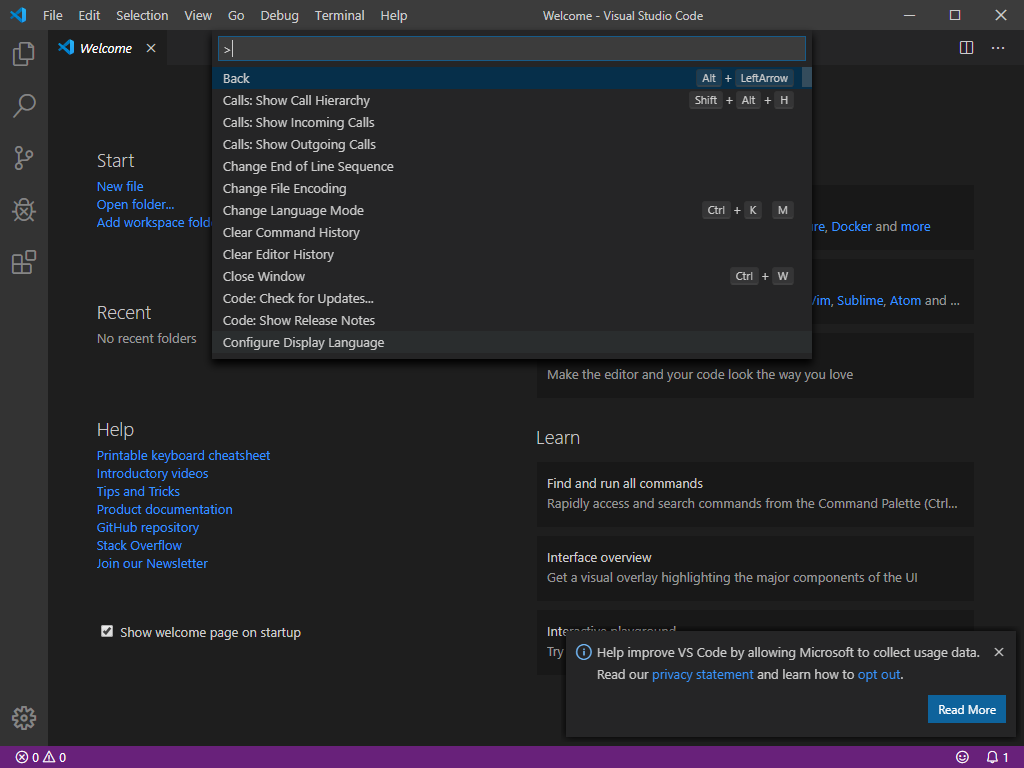Open the Source Control view icon
The width and height of the screenshot is (1024, 768).
(x=24, y=158)
